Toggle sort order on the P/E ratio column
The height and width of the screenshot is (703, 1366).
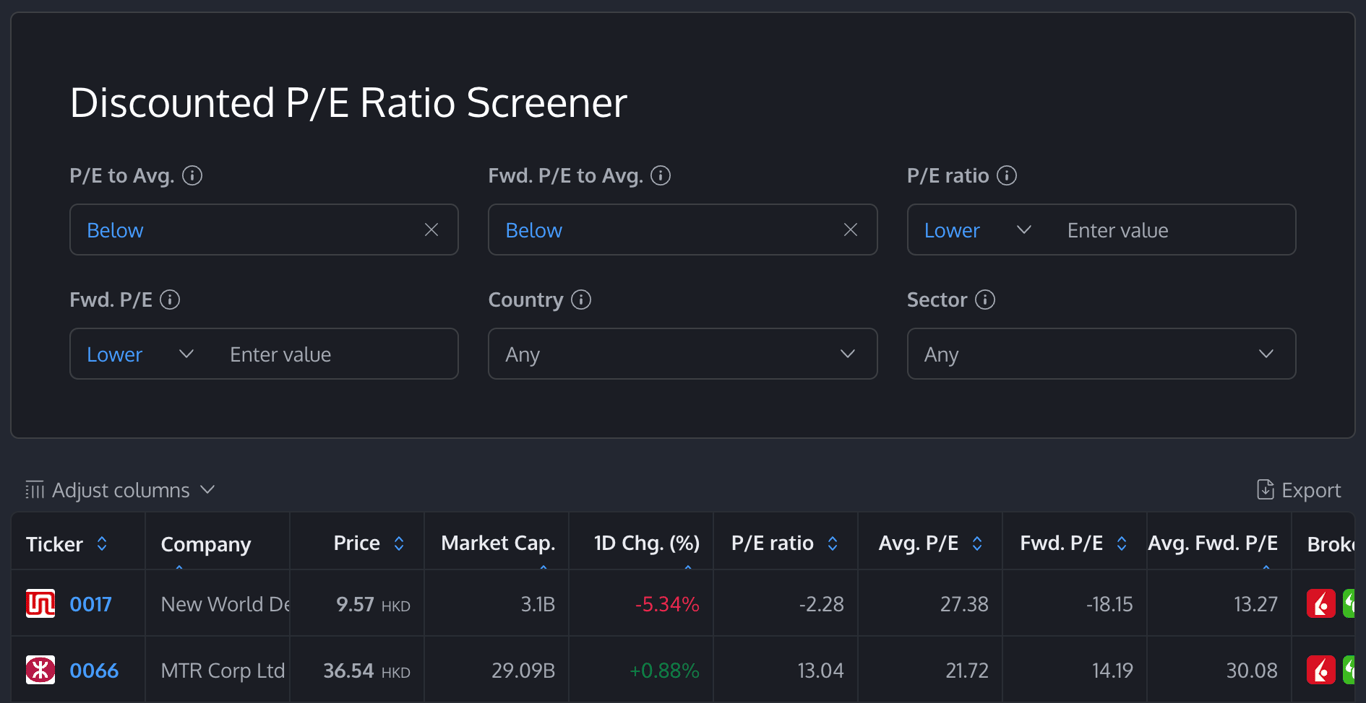click(832, 544)
